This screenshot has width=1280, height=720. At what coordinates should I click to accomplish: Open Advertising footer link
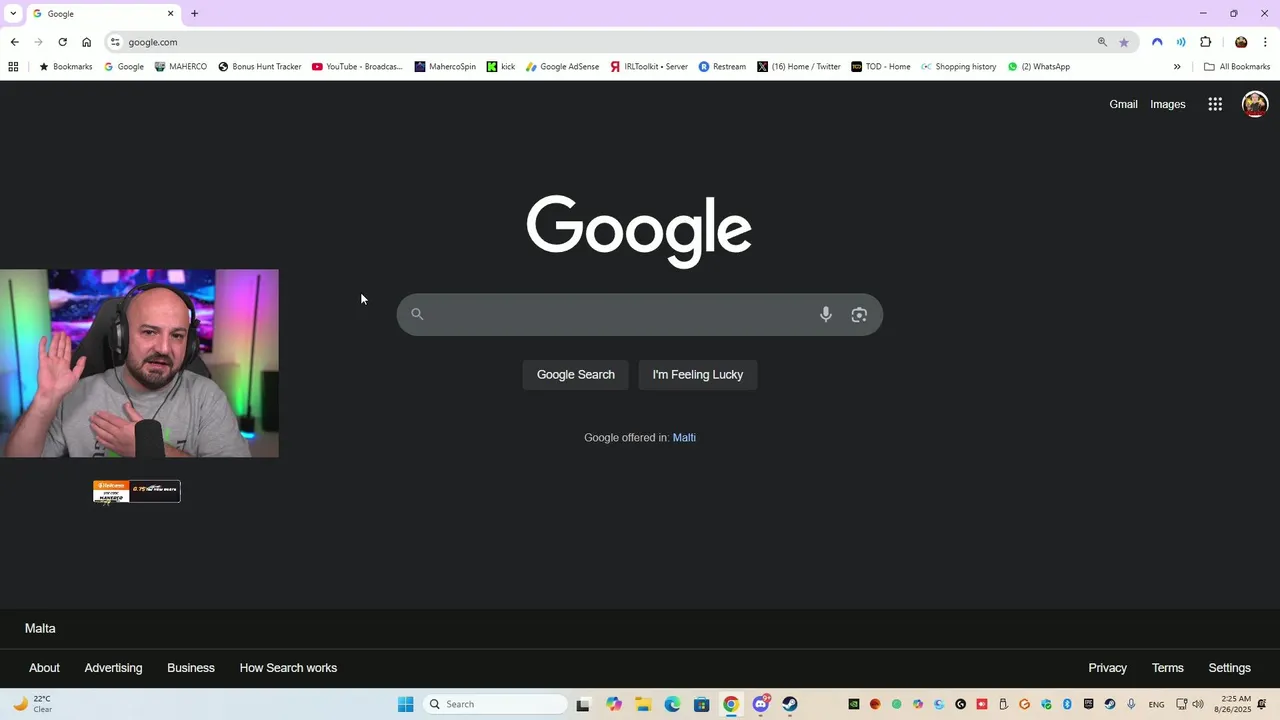click(x=113, y=668)
